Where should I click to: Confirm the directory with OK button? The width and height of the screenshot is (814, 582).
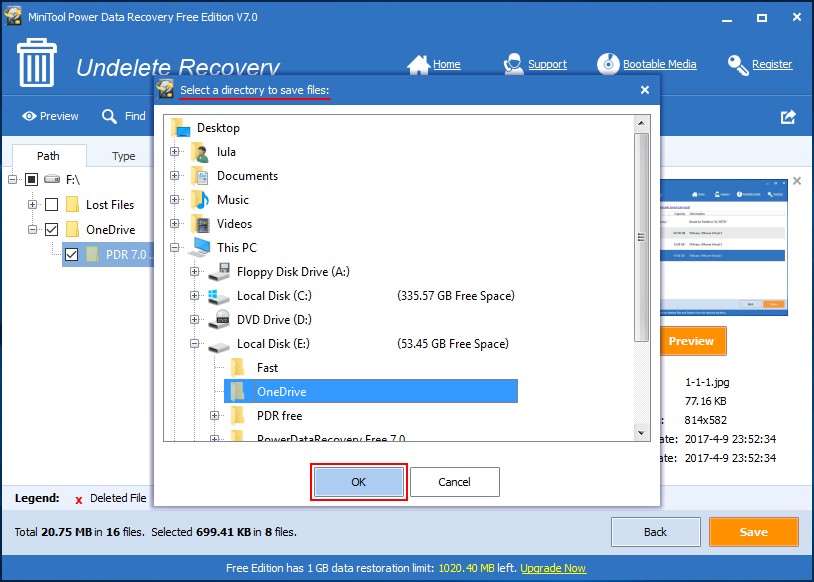358,482
